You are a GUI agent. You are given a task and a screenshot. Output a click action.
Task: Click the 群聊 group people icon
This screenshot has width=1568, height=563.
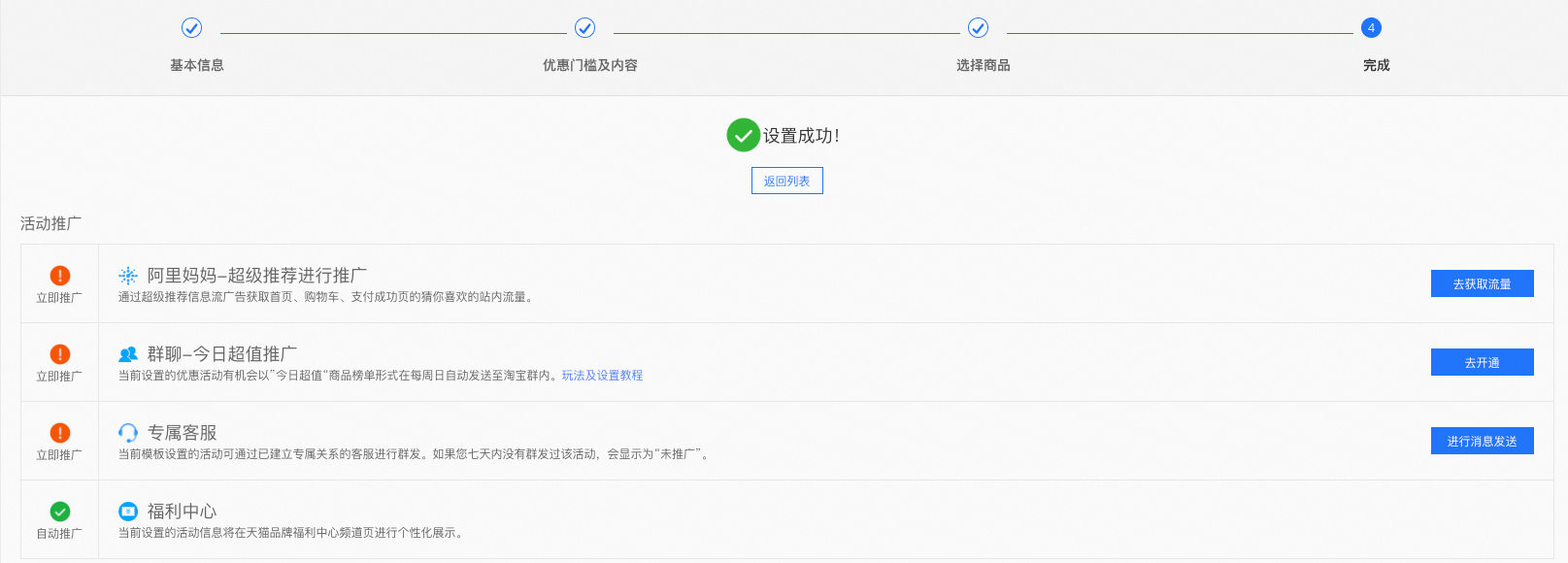click(x=128, y=354)
